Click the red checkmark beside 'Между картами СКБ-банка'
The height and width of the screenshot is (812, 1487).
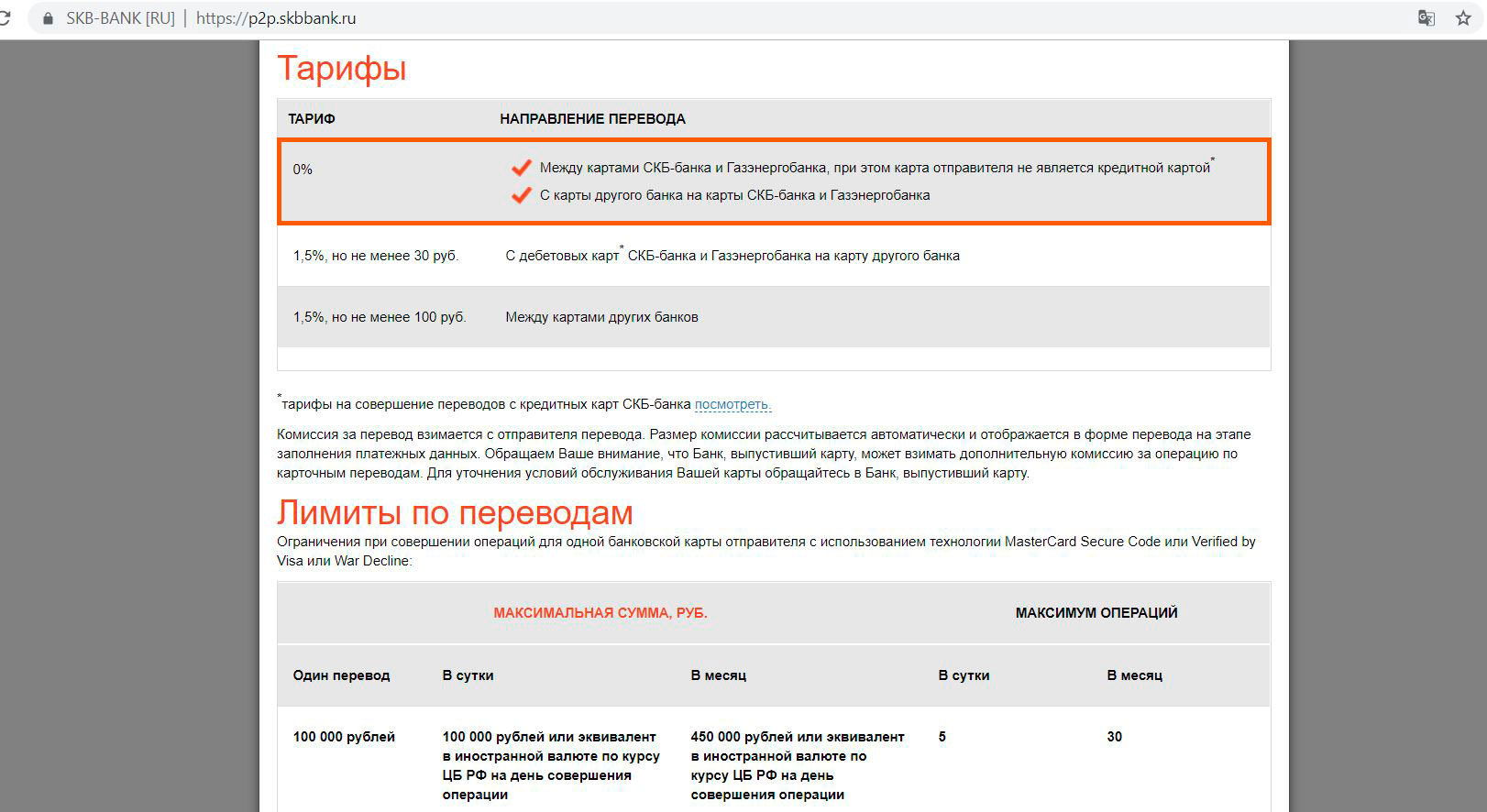coord(522,168)
